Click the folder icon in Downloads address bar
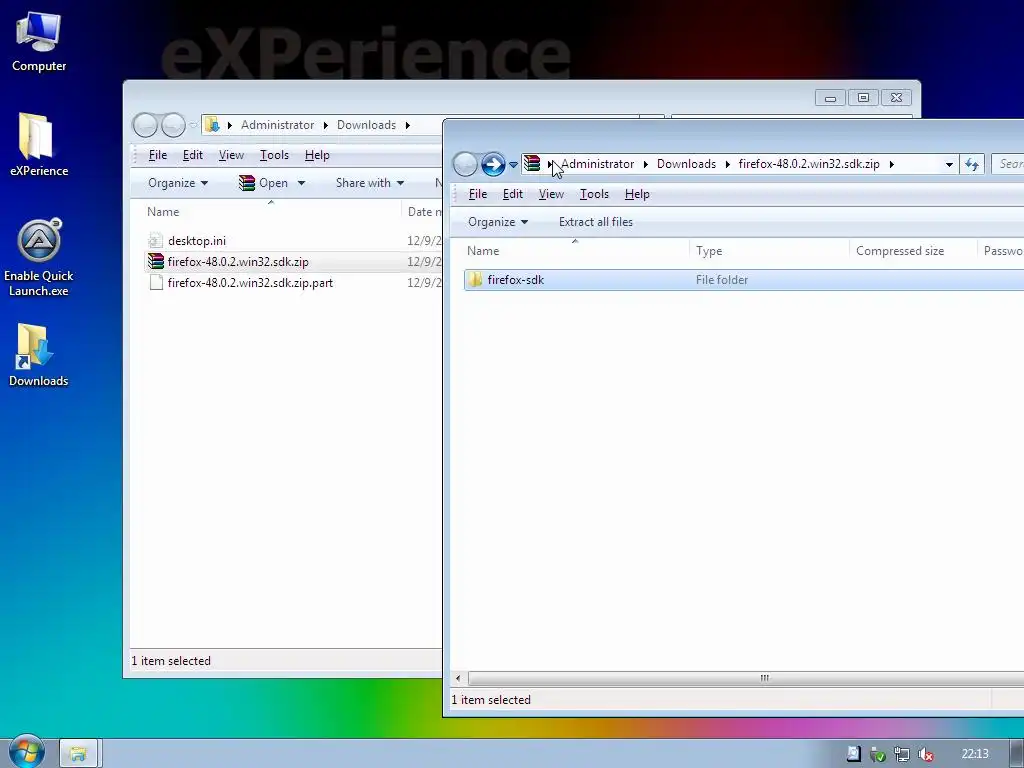The width and height of the screenshot is (1024, 768). [x=212, y=124]
